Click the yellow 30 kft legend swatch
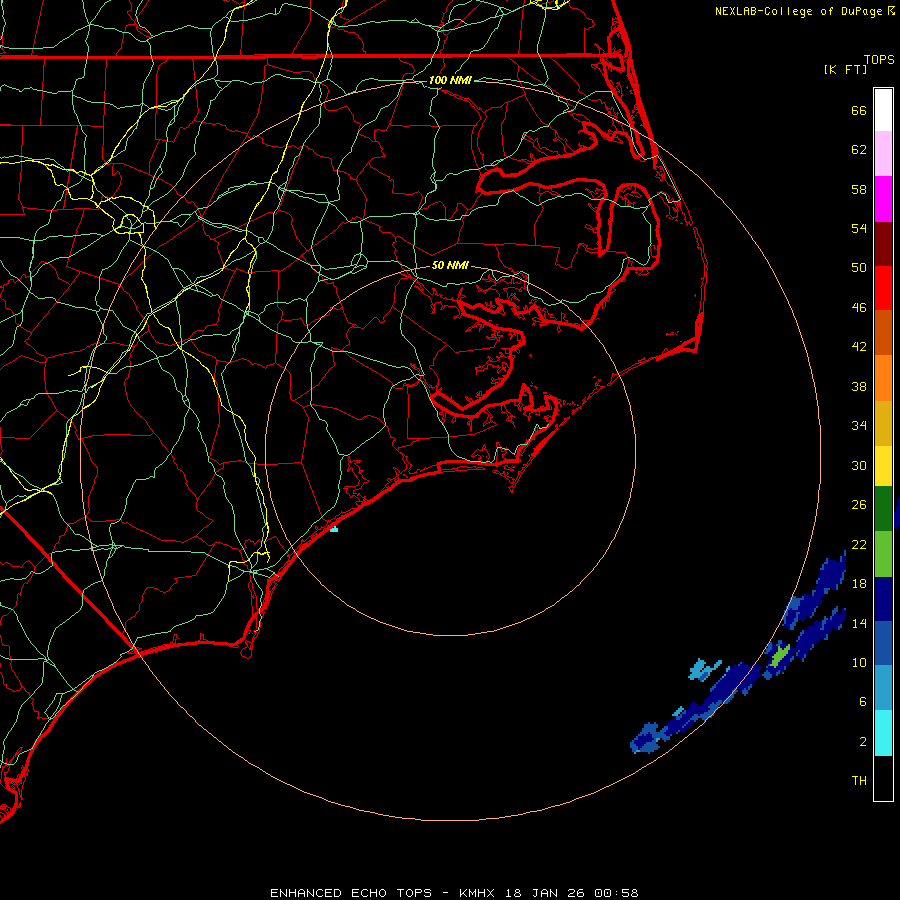The image size is (900, 900). 883,466
